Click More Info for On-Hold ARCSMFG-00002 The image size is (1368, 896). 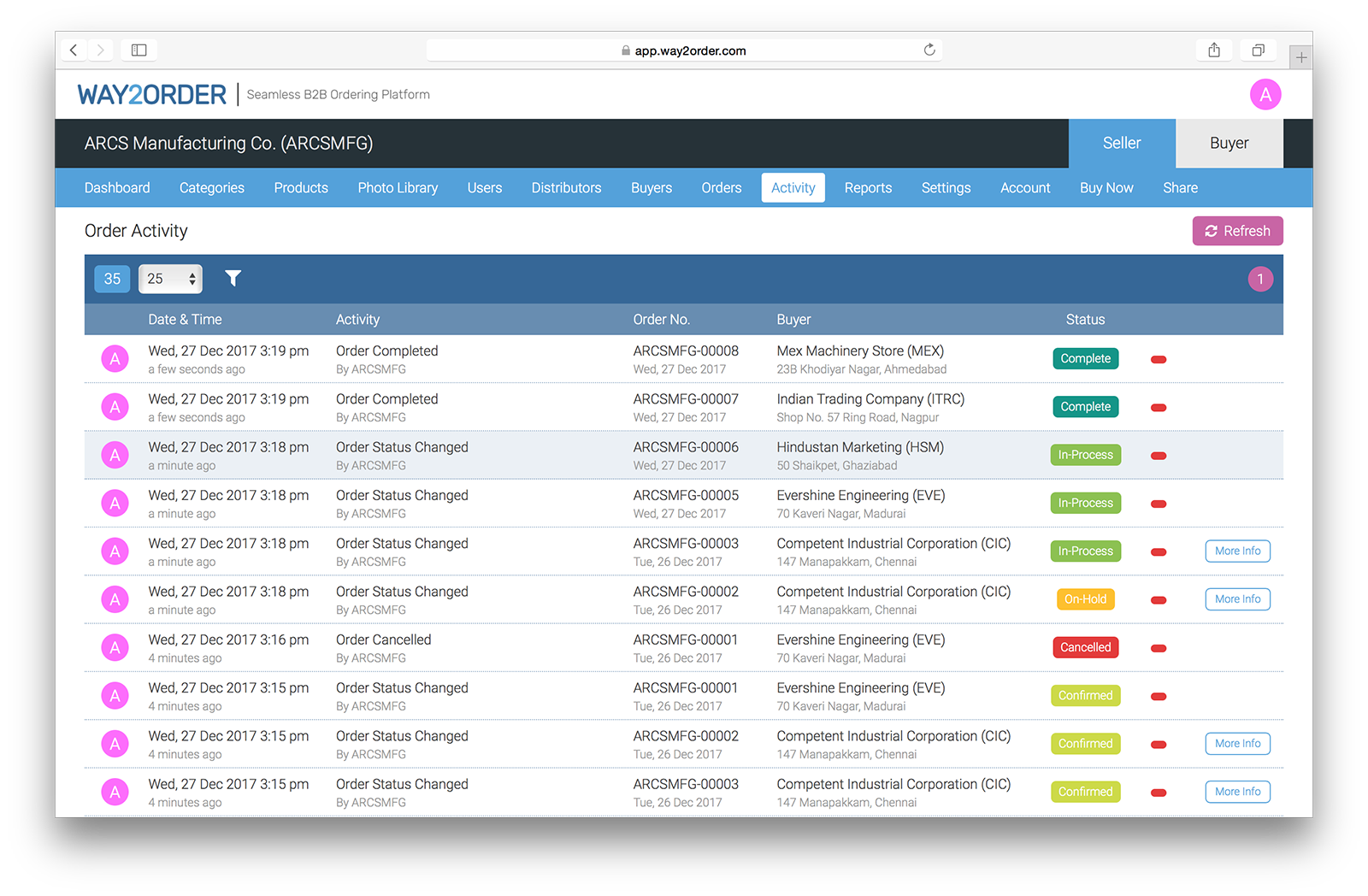[1237, 599]
